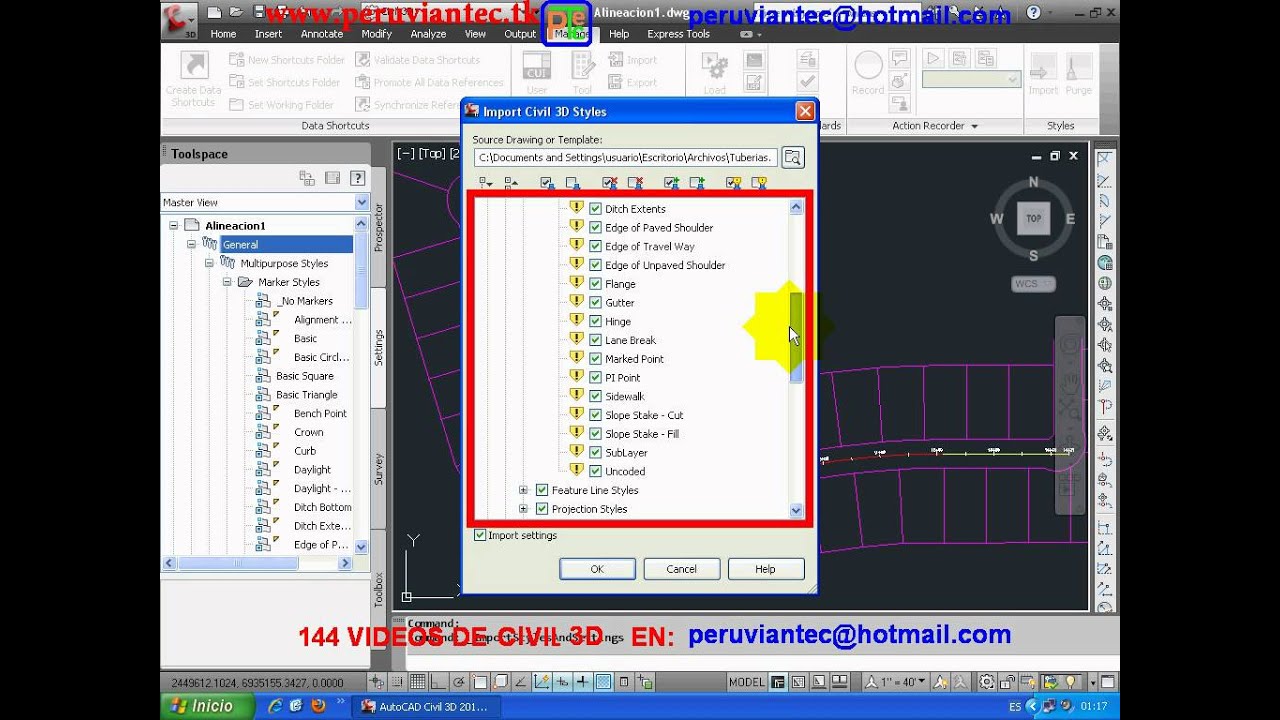The image size is (1280, 720).
Task: Click uncheck all deleted styles icon with red X
Action: (634, 183)
